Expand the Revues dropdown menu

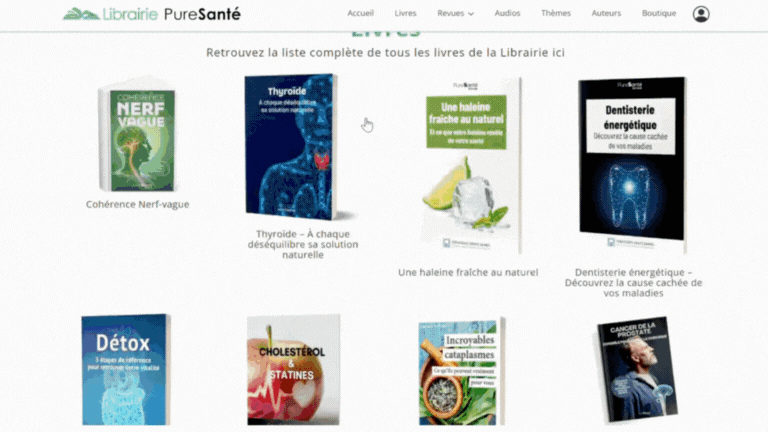(456, 13)
